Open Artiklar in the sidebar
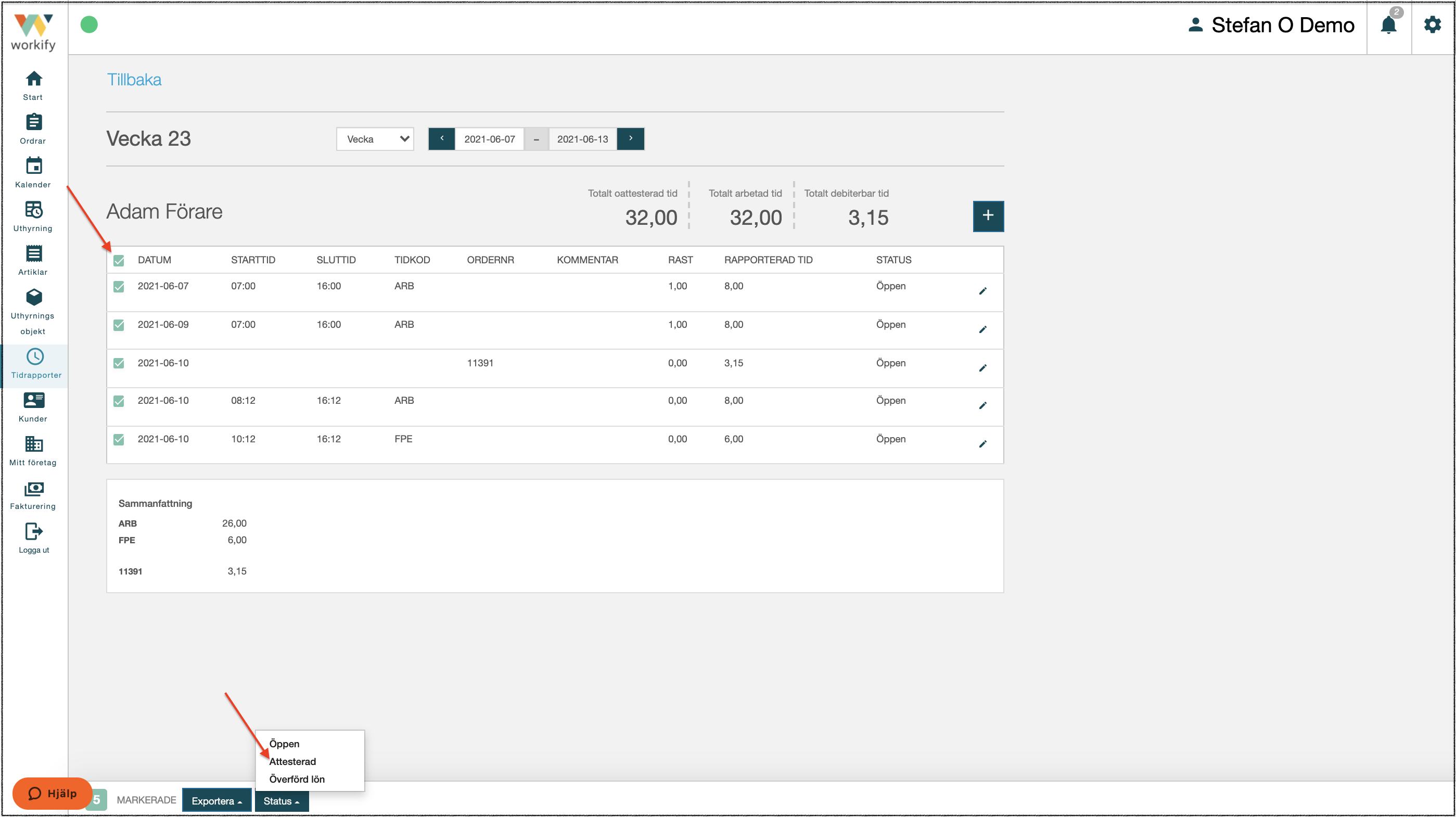 click(33, 260)
